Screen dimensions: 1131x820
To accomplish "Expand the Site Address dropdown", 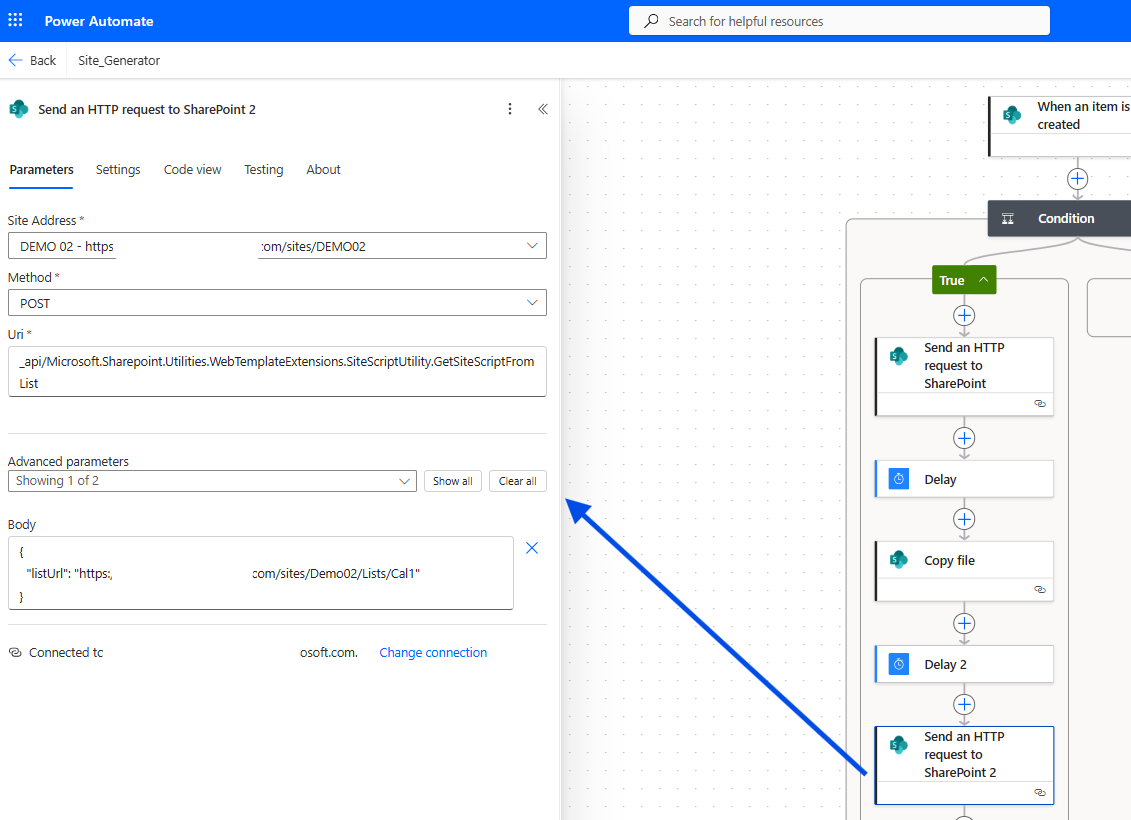I will 531,246.
